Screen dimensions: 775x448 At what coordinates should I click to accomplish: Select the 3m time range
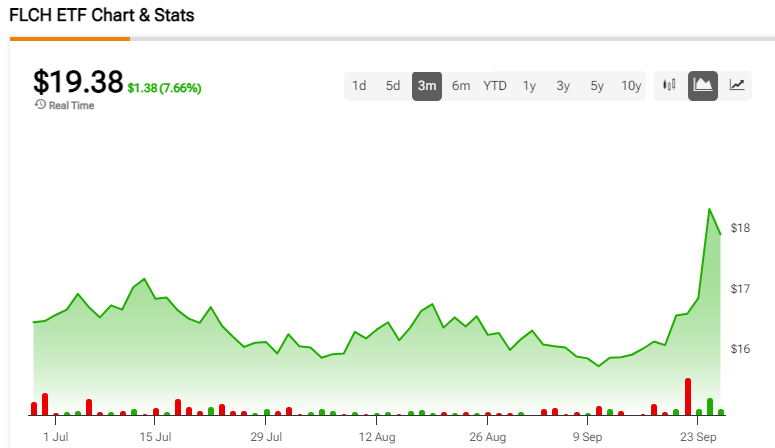pyautogui.click(x=427, y=86)
